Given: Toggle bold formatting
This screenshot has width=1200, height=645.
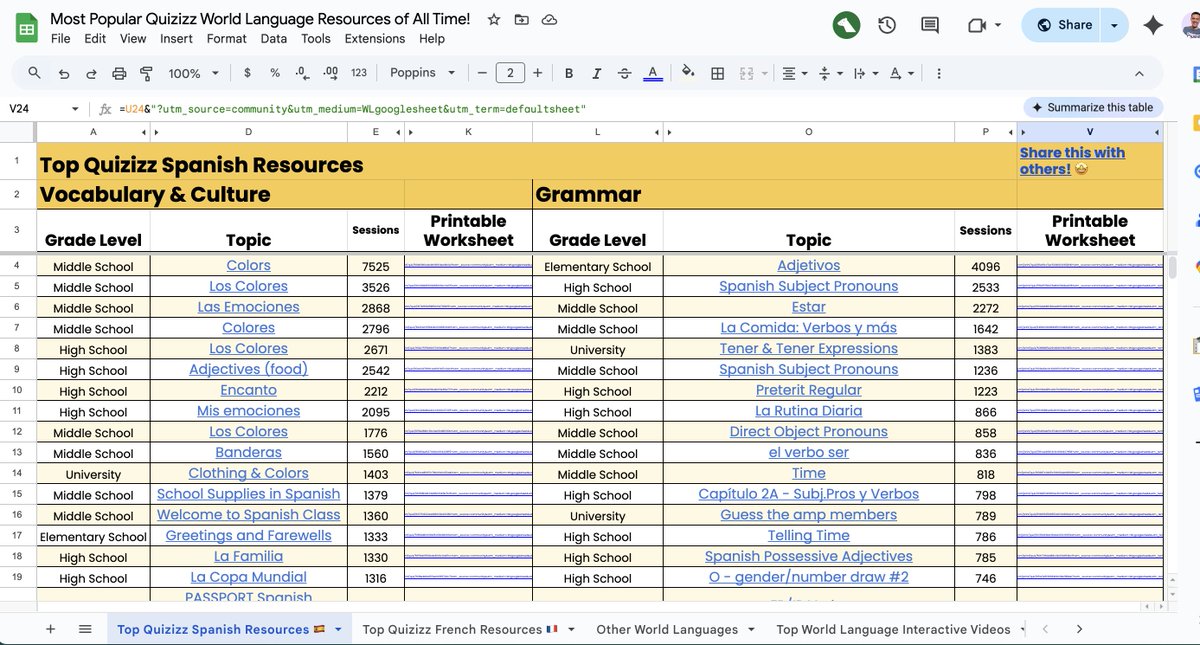Looking at the screenshot, I should point(569,73).
